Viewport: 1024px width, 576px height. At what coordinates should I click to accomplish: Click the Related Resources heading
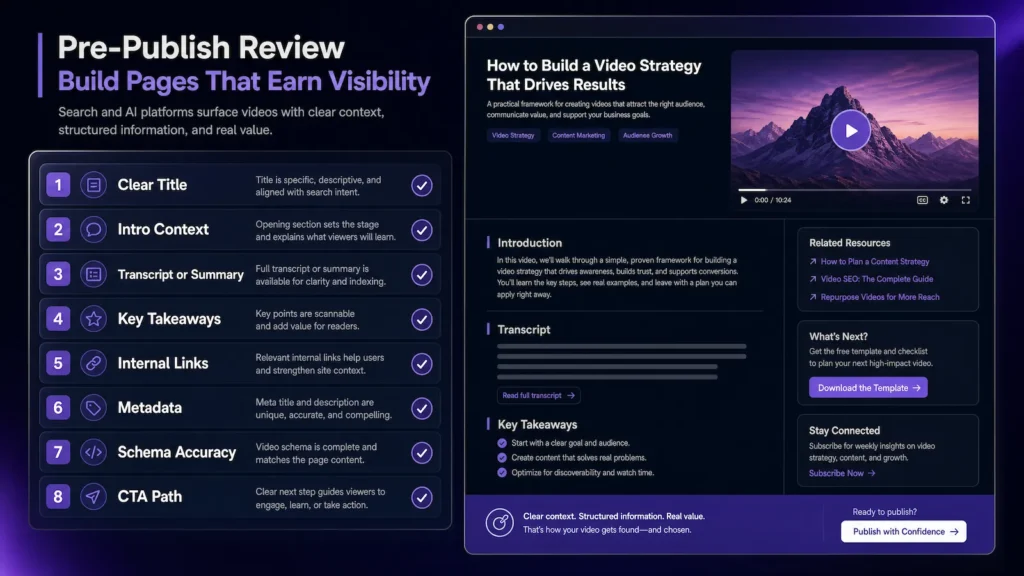(850, 243)
